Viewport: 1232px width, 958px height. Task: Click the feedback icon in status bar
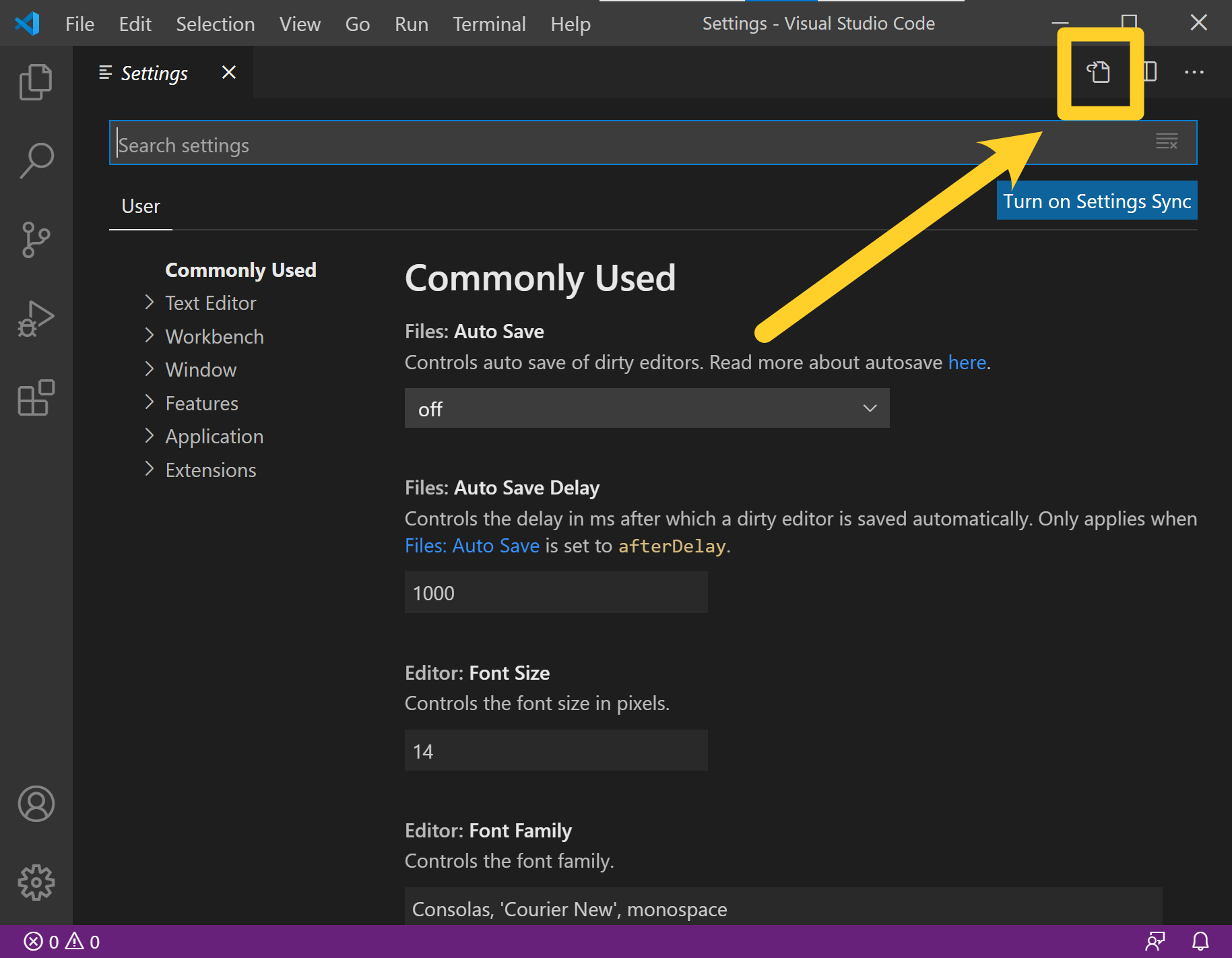[1156, 941]
